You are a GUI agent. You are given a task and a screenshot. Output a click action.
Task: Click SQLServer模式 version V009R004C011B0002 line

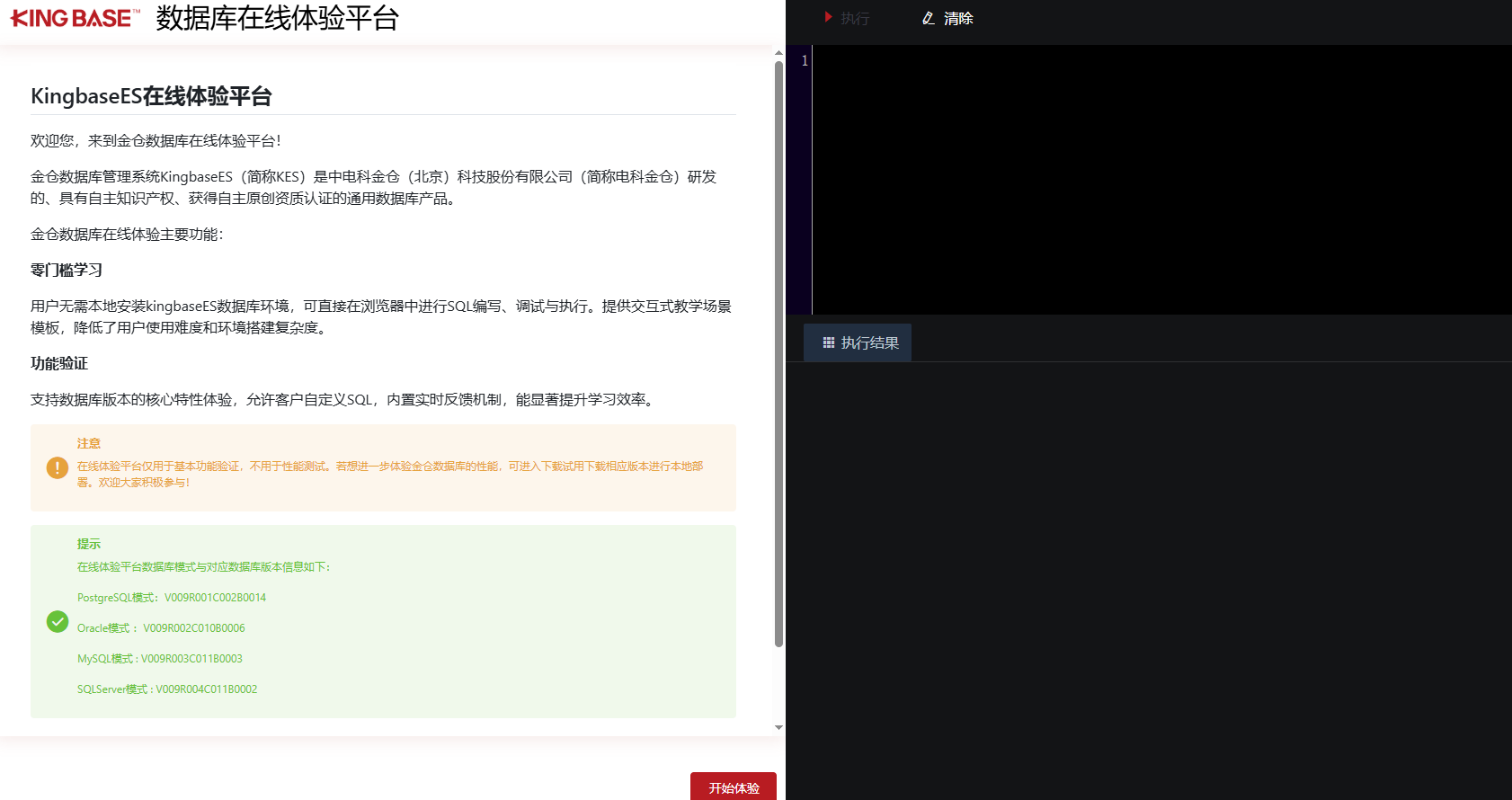pyautogui.click(x=167, y=689)
